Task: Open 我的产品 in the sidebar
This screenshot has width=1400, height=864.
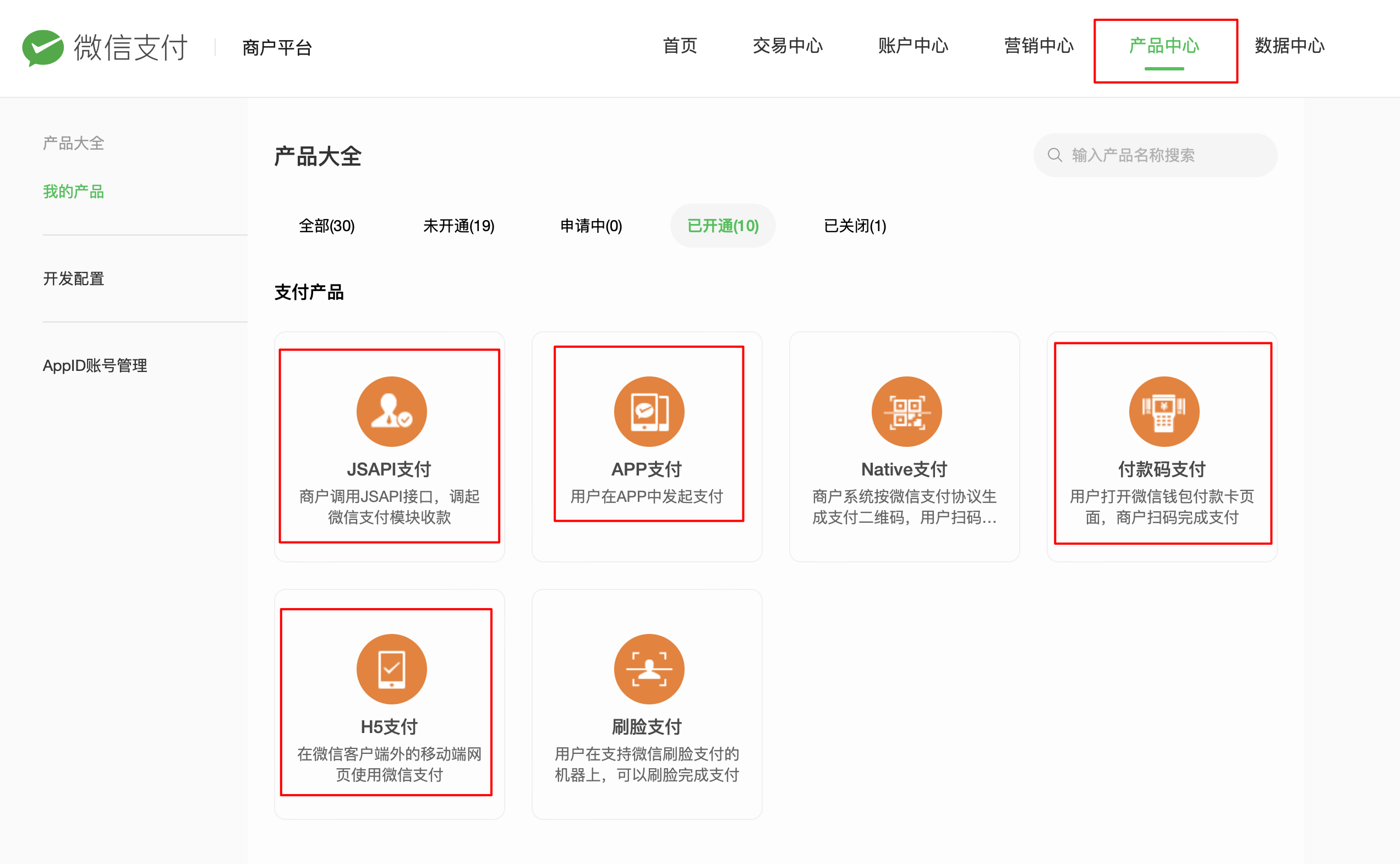Action: [74, 192]
